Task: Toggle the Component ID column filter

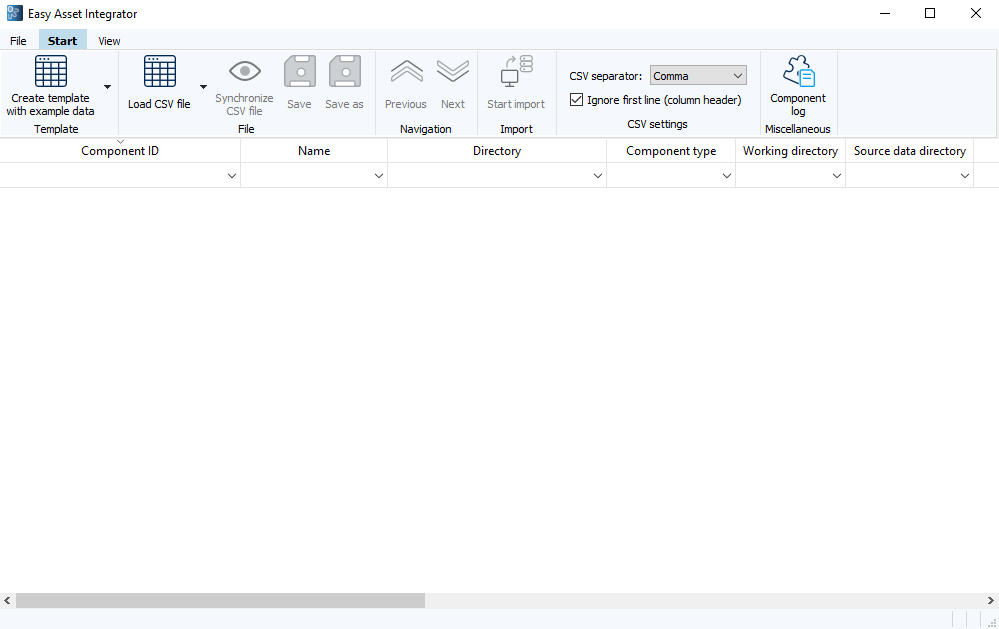Action: tap(231, 175)
